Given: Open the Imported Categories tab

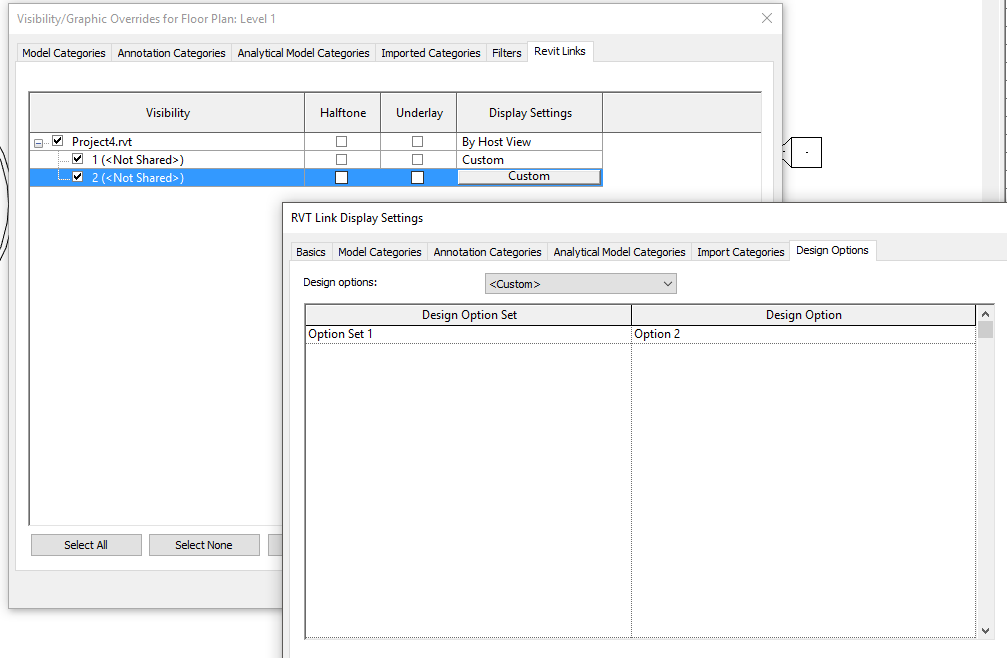Looking at the screenshot, I should [x=430, y=52].
